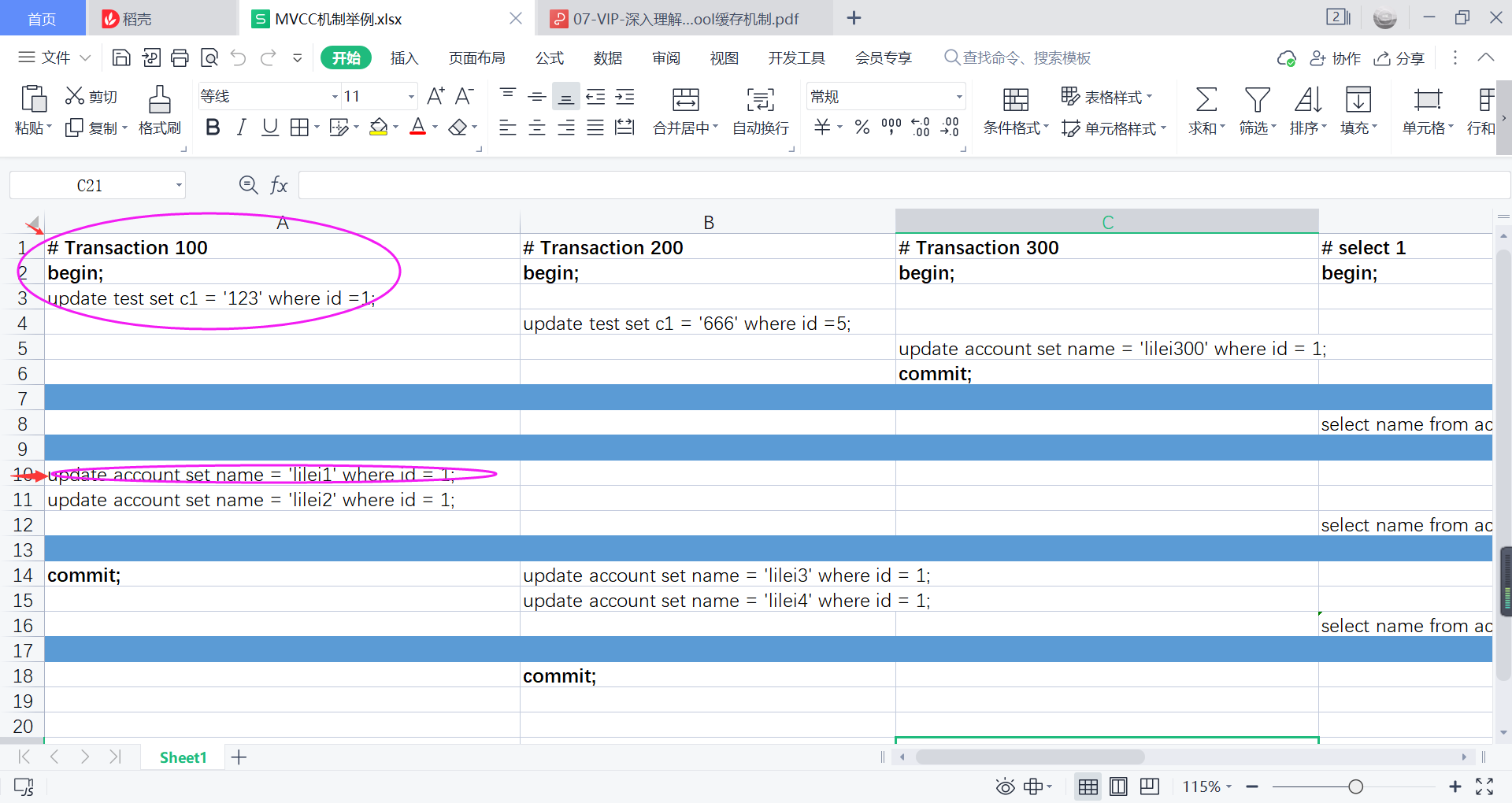
Task: Open a new document tab with plus
Action: coord(854,18)
